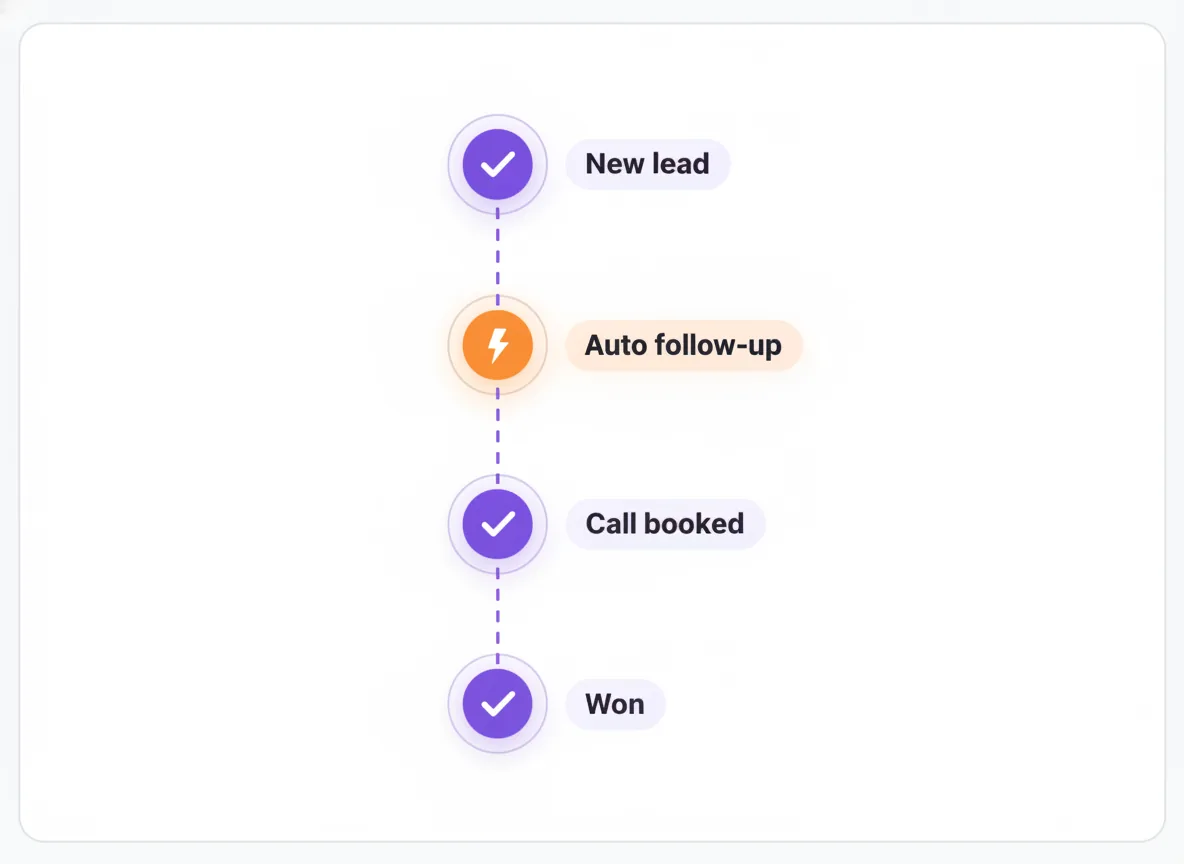Choose the Call booked label pill
This screenshot has width=1184, height=864.
pyautogui.click(x=665, y=524)
